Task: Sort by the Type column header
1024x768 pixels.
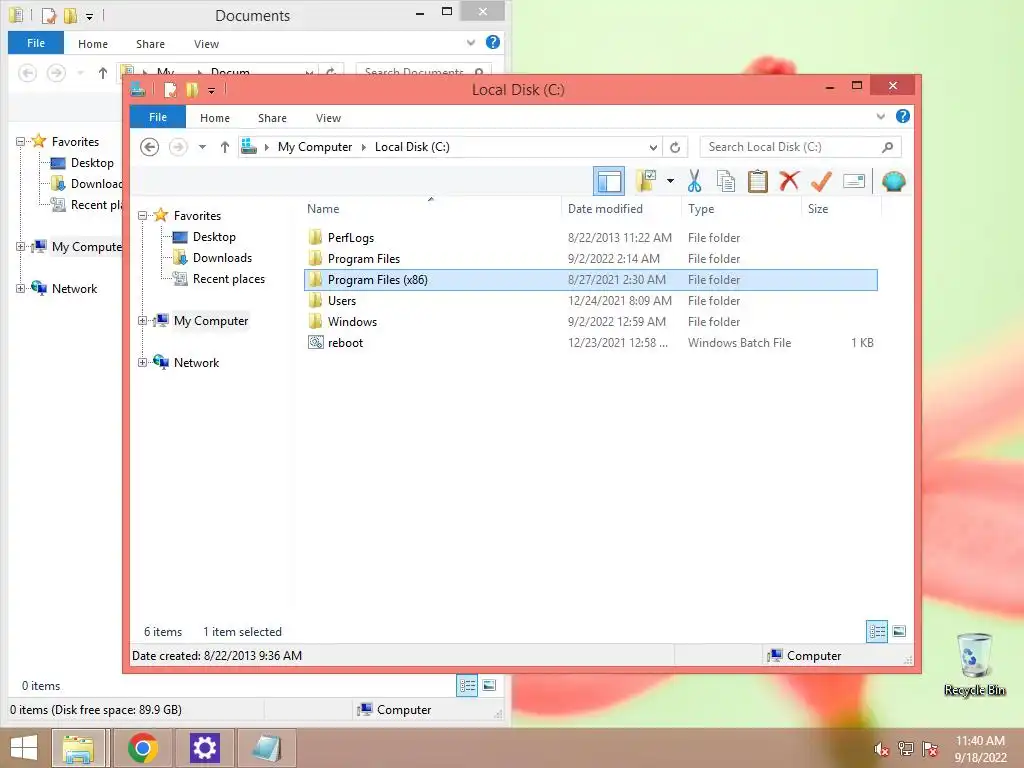Action: pos(741,209)
